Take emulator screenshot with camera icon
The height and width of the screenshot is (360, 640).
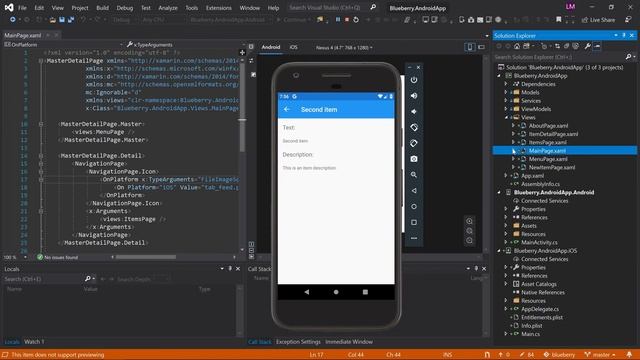(413, 159)
